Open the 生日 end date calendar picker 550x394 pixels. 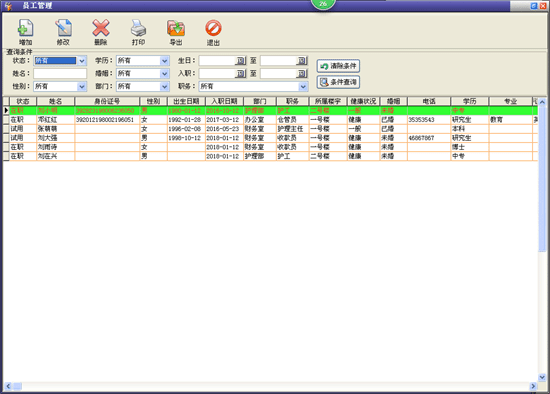click(x=302, y=61)
